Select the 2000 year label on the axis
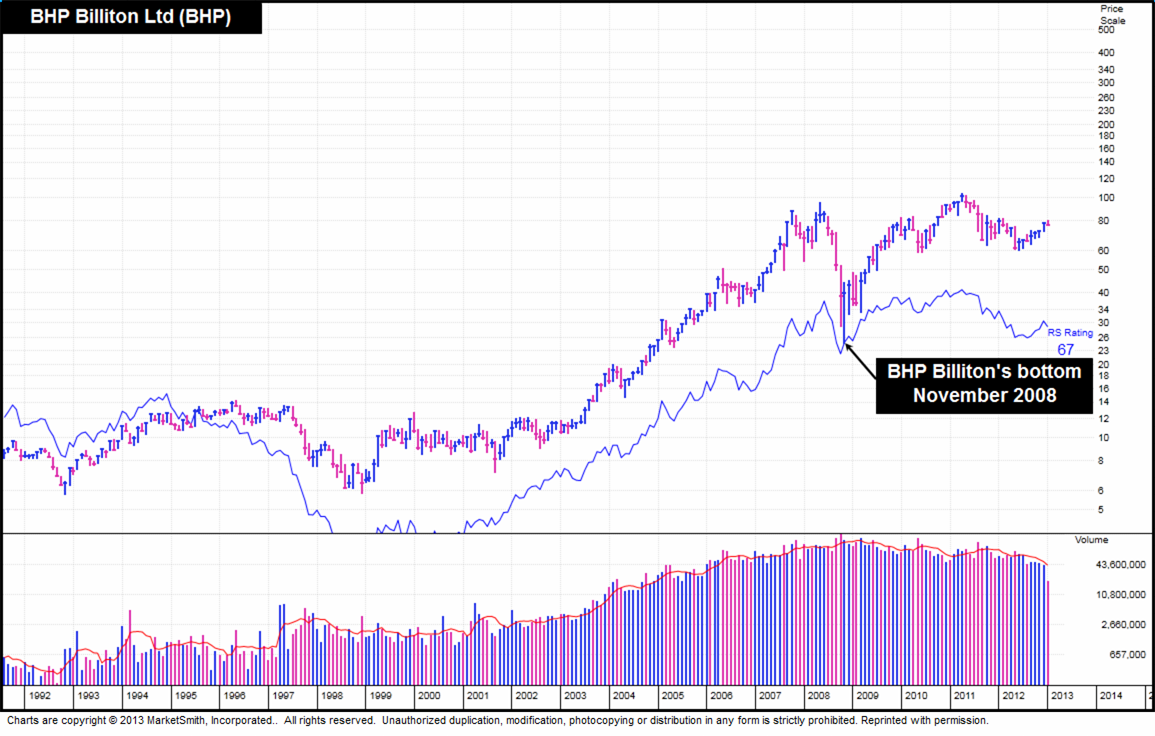Screen dimensions: 1155x736 429,695
